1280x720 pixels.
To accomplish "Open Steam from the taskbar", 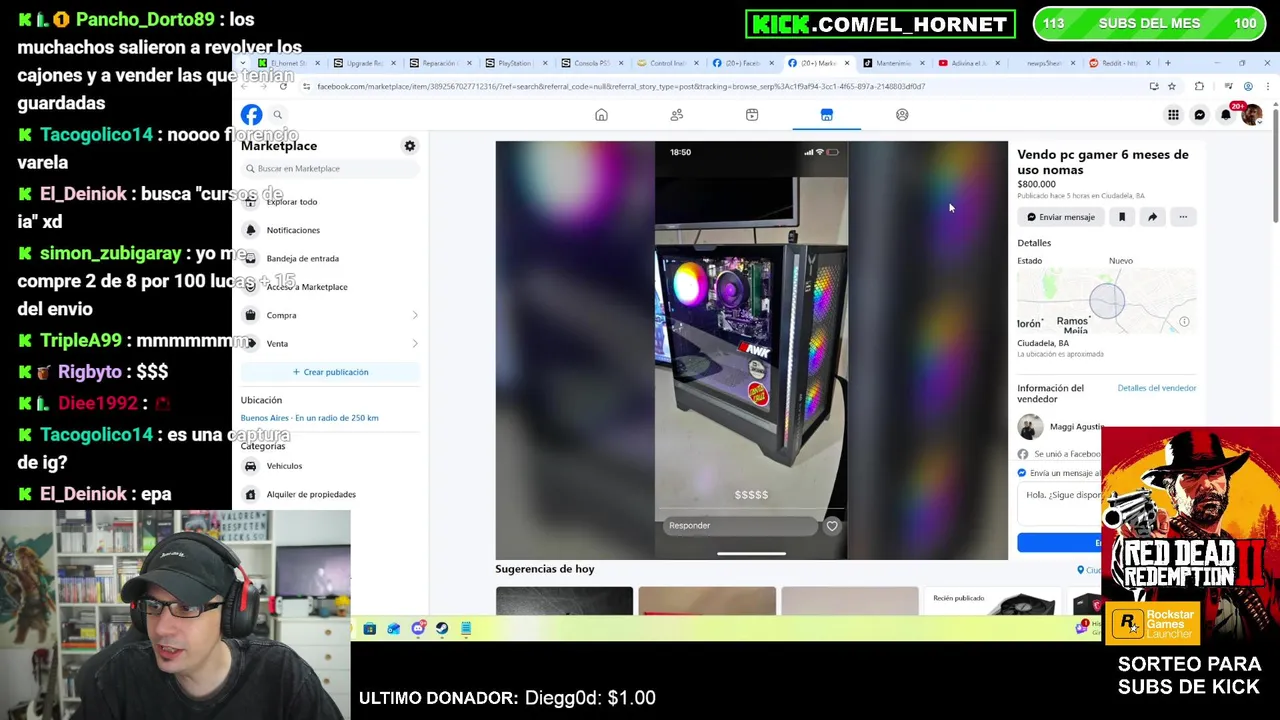I will click(x=442, y=629).
